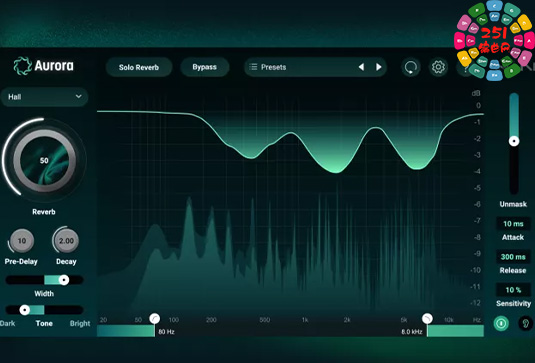
Task: Click the large Reverb amount knob
Action: pos(44,160)
